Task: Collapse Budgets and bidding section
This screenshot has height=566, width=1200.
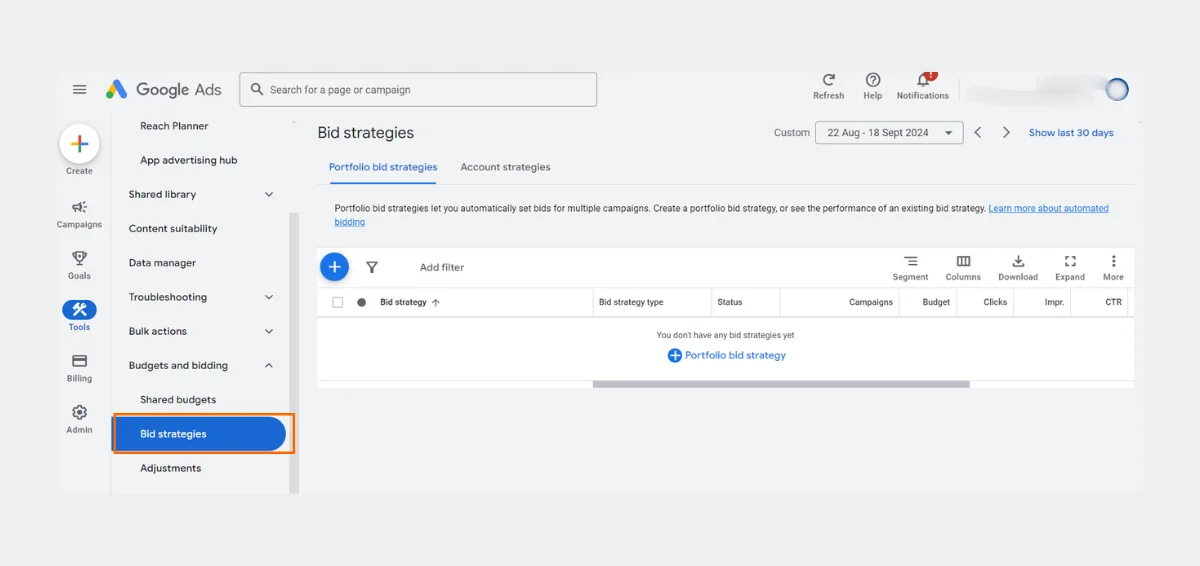Action: point(268,365)
